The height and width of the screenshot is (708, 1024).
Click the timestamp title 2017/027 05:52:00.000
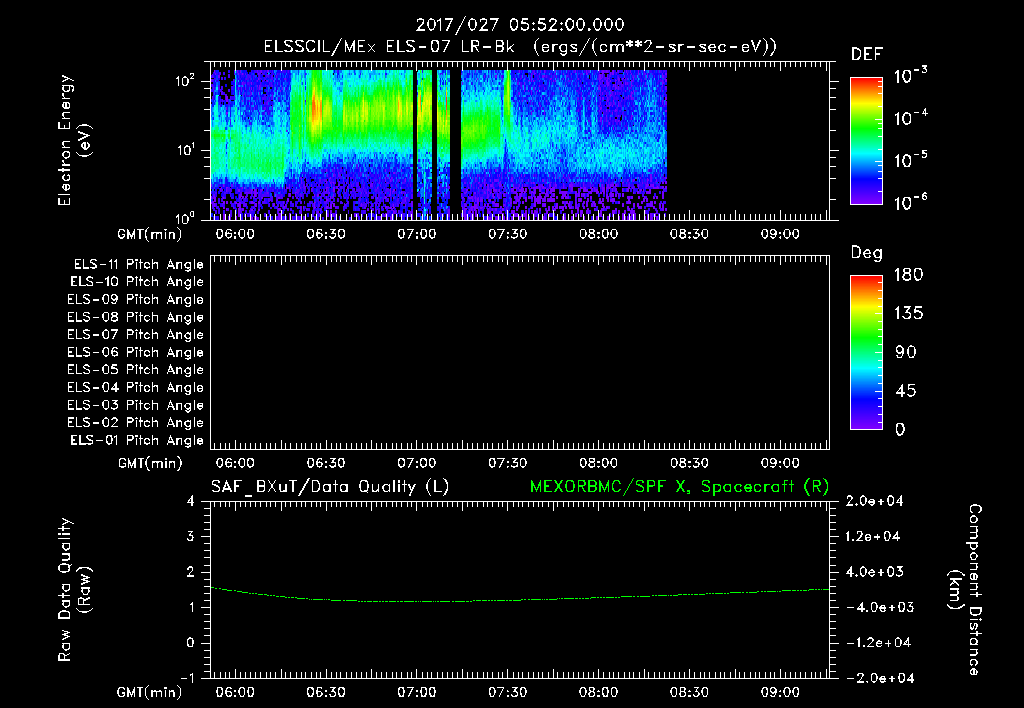(x=520, y=25)
